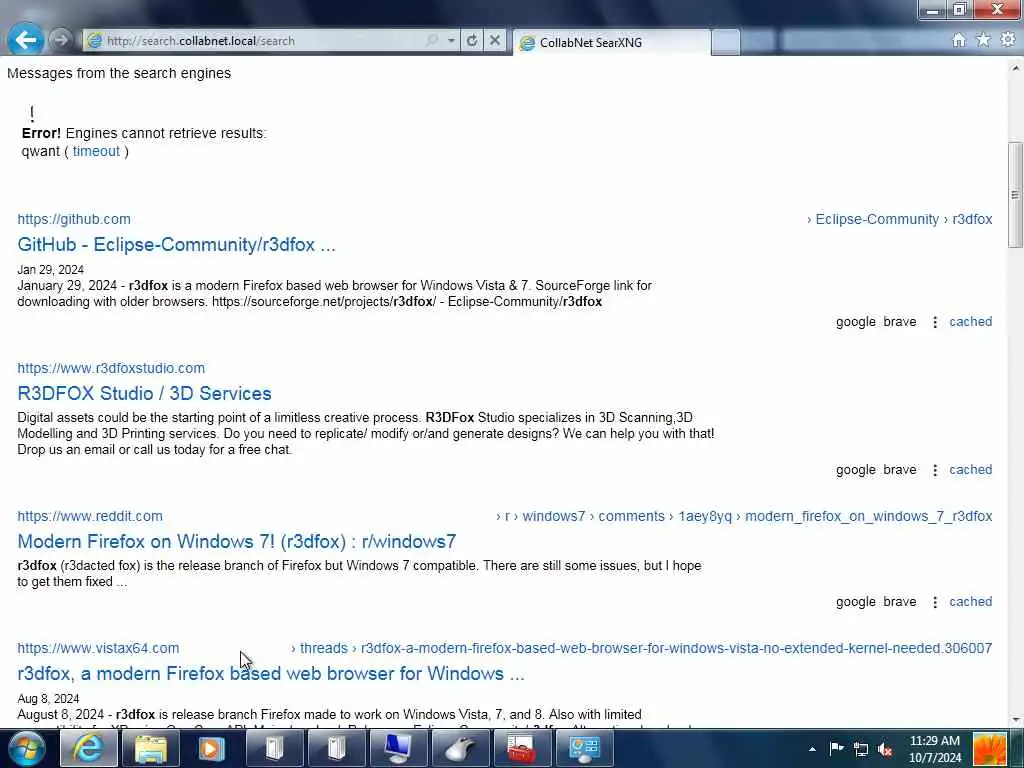This screenshot has height=768, width=1024.
Task: Open Action Center flag tray icon
Action: coord(836,748)
